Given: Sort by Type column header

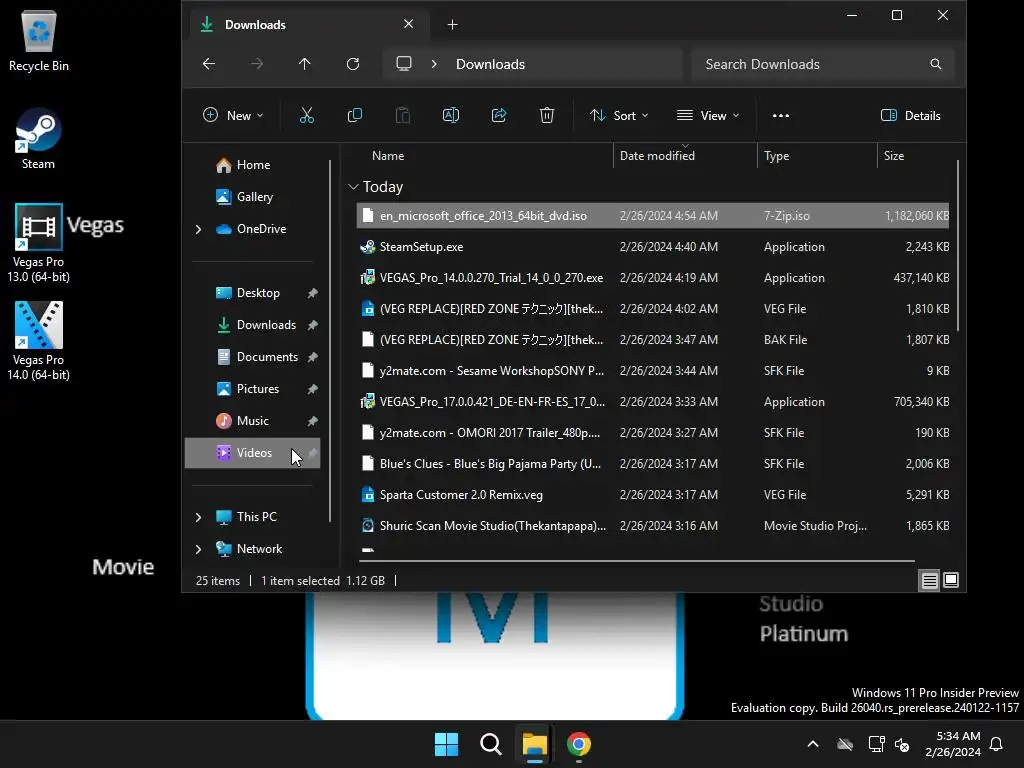Looking at the screenshot, I should point(776,156).
